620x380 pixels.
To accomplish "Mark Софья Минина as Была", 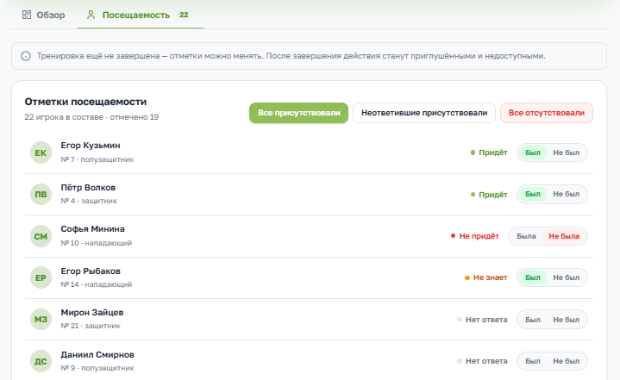I will [526, 236].
